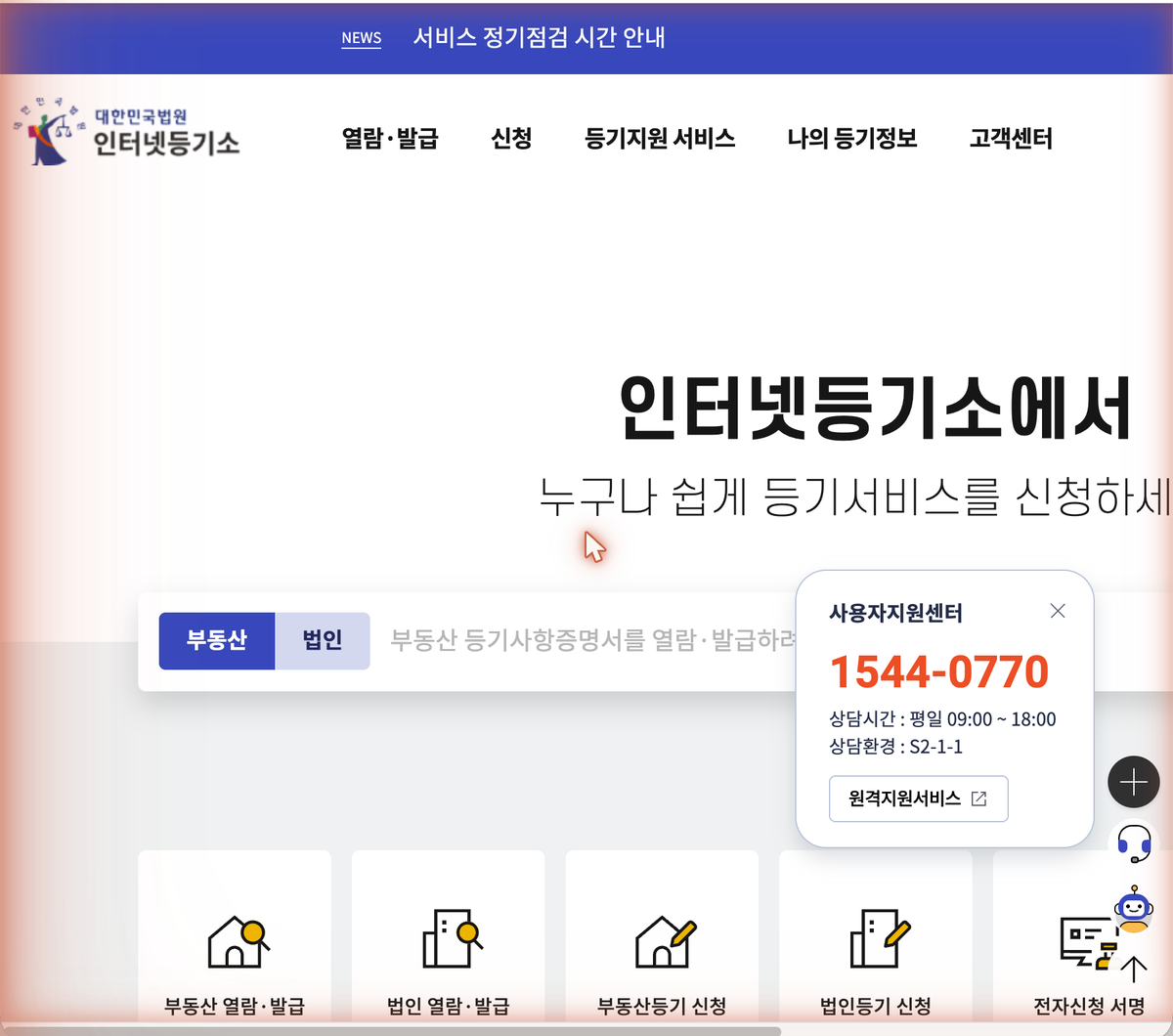Open the 신청 menu
Image resolution: width=1173 pixels, height=1036 pixels.
click(511, 139)
